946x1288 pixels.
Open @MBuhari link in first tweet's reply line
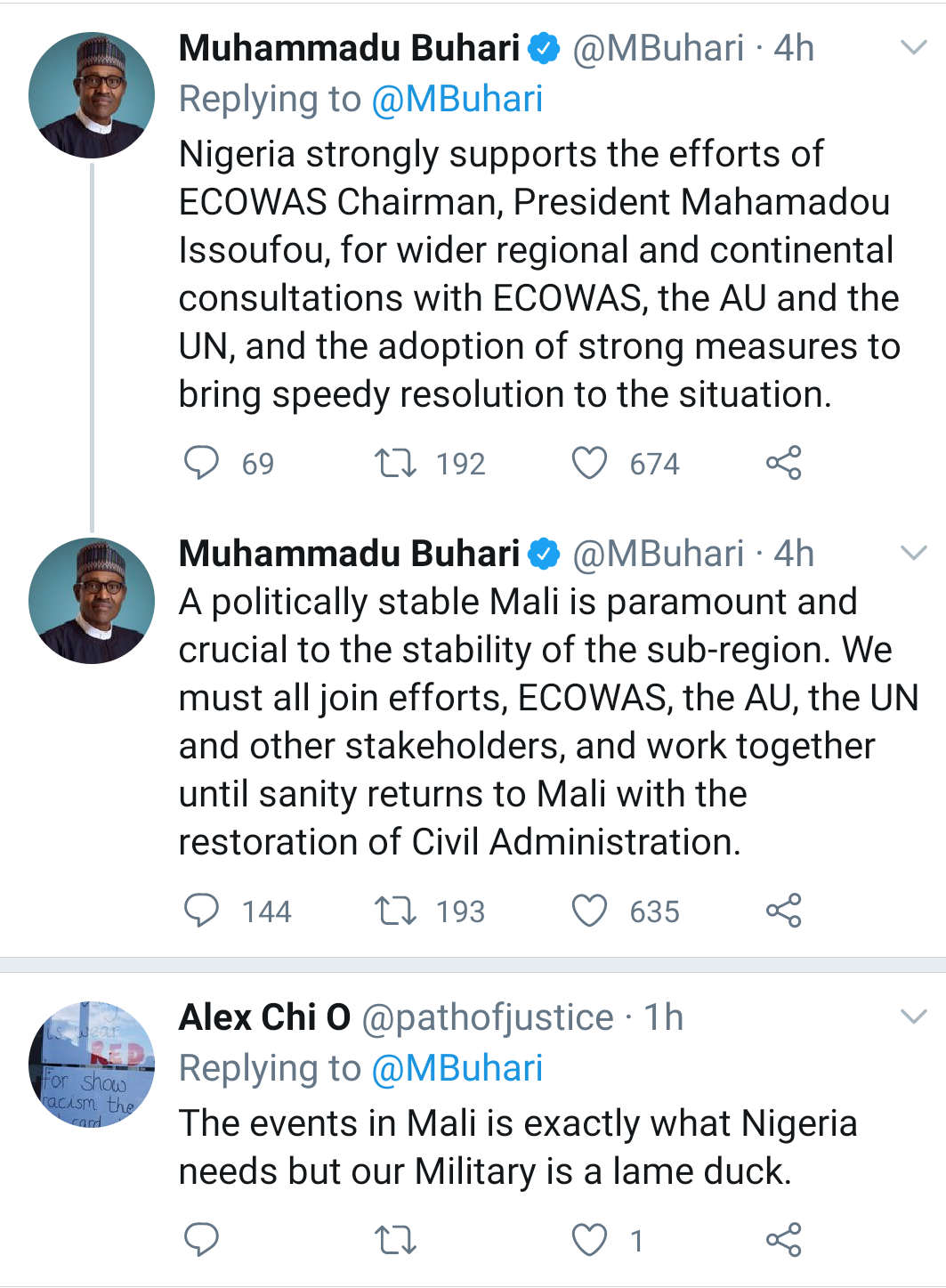coord(457,99)
